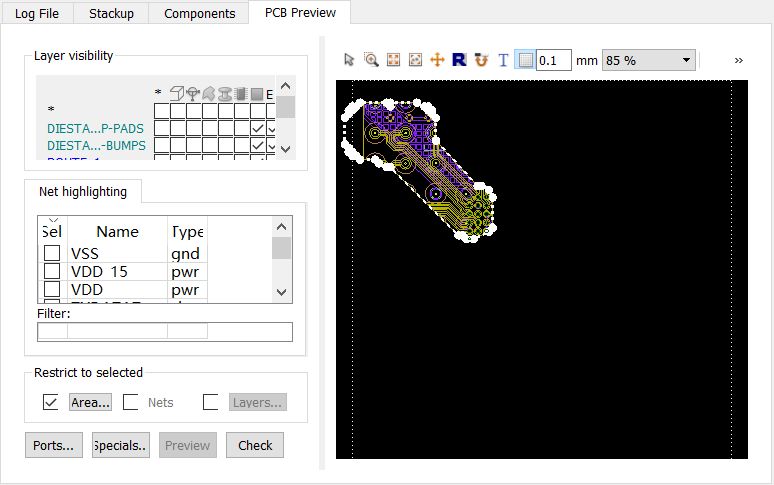The width and height of the screenshot is (774, 485).
Task: Uncheck the Area restriction checkbox
Action: tap(50, 402)
